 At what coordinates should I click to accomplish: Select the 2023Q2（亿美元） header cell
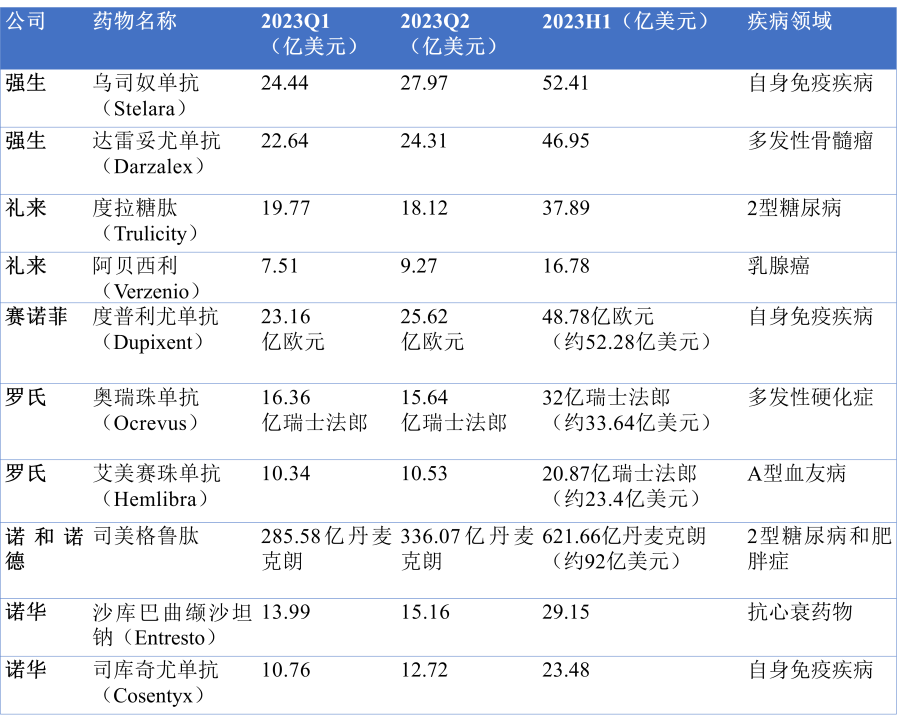[450, 34]
